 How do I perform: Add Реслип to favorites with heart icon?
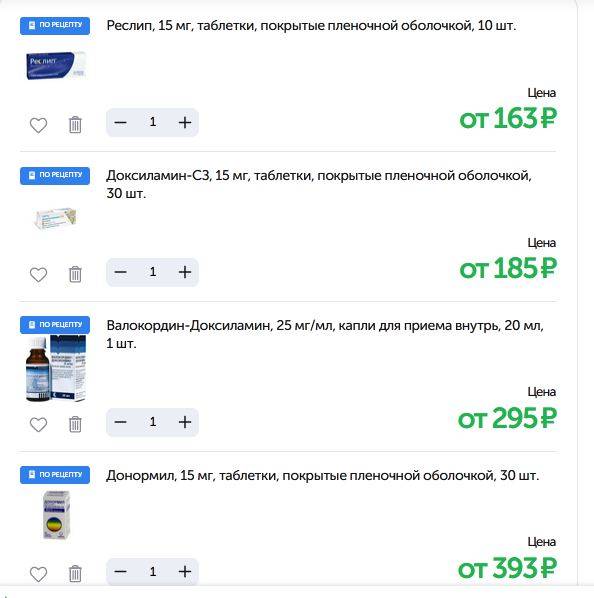(38, 125)
